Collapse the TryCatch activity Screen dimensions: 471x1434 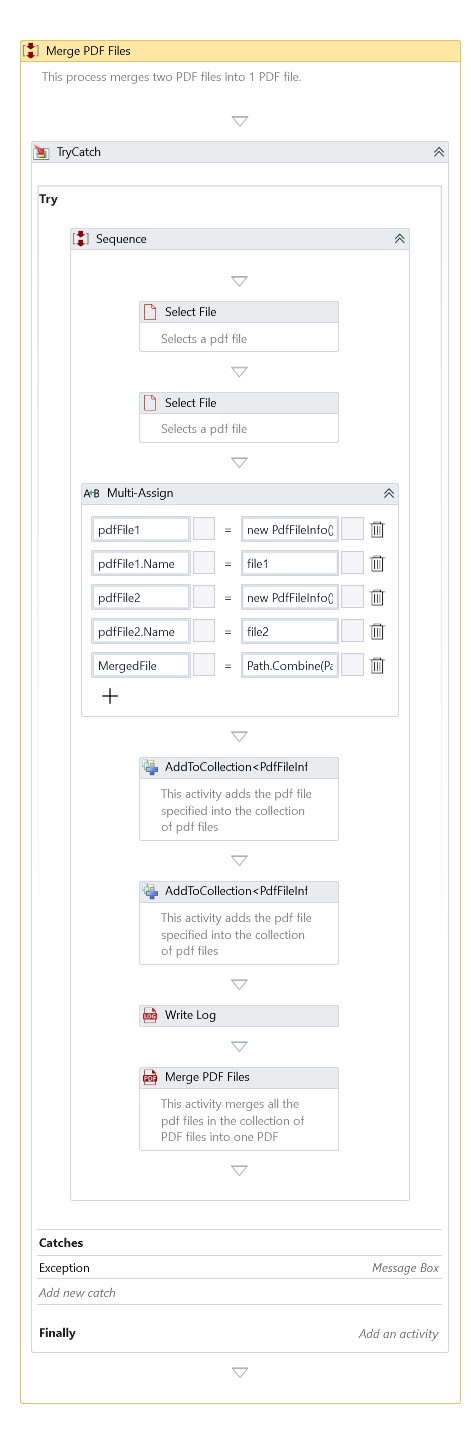tap(438, 152)
